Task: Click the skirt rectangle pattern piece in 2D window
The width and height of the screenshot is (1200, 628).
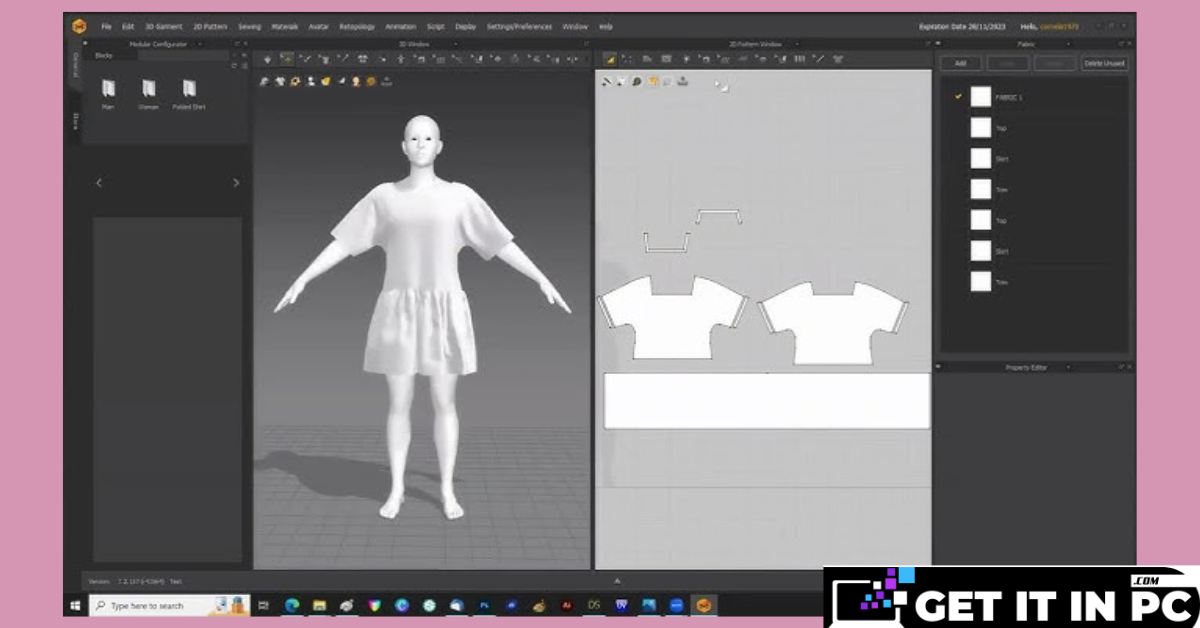Action: 766,401
